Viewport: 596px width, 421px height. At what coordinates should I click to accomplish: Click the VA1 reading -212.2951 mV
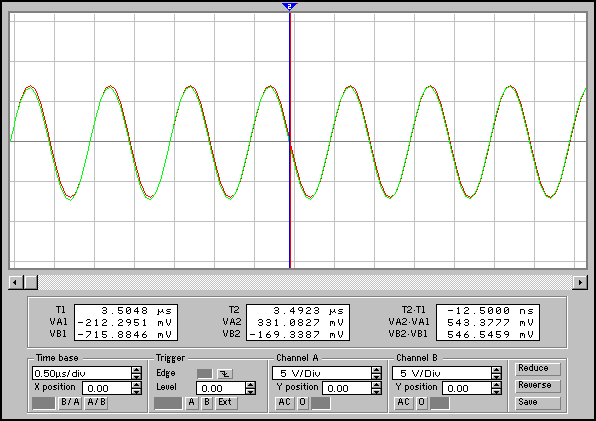(x=125, y=323)
